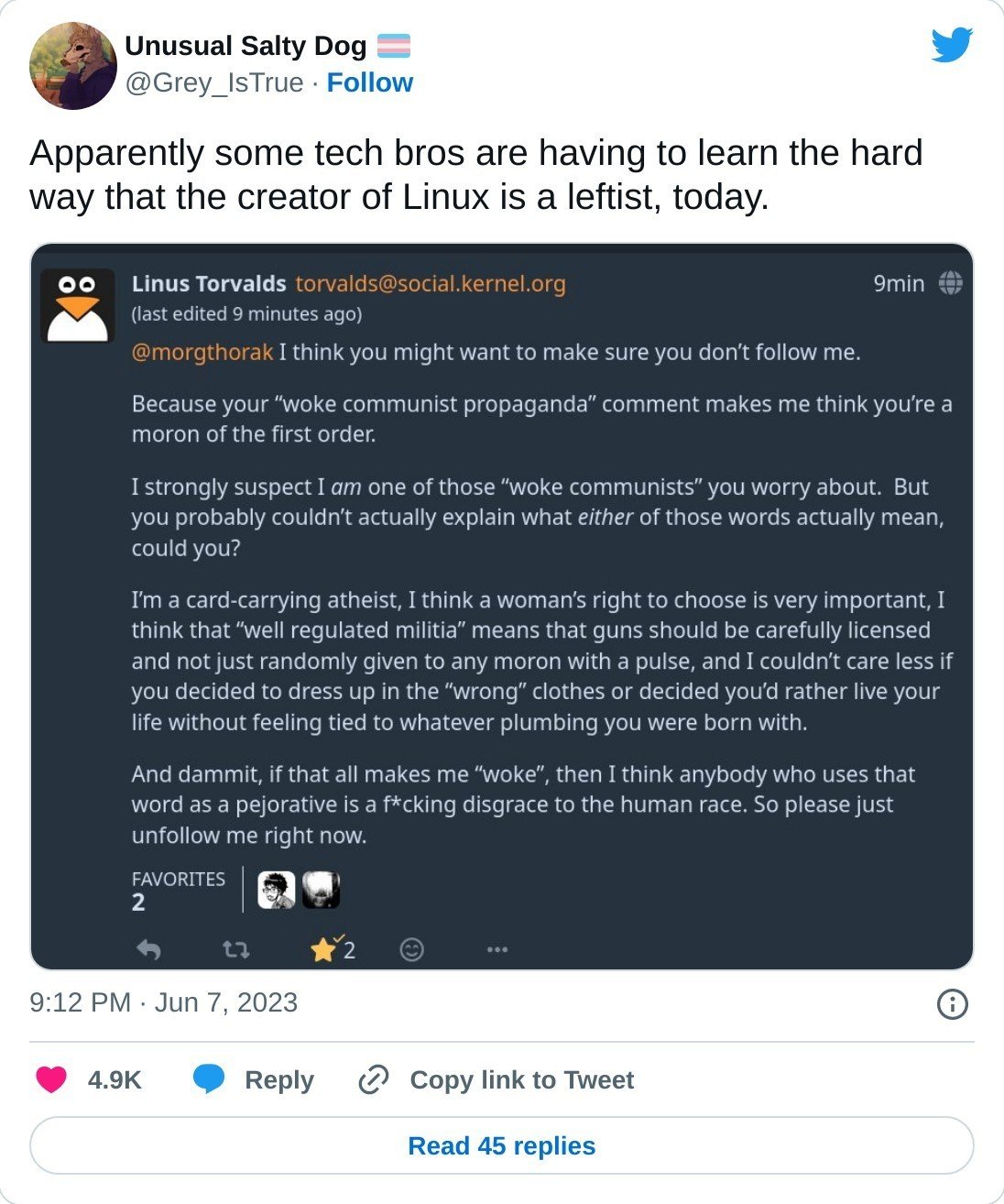
Task: Click the boost retweet arrows icon
Action: [236, 949]
